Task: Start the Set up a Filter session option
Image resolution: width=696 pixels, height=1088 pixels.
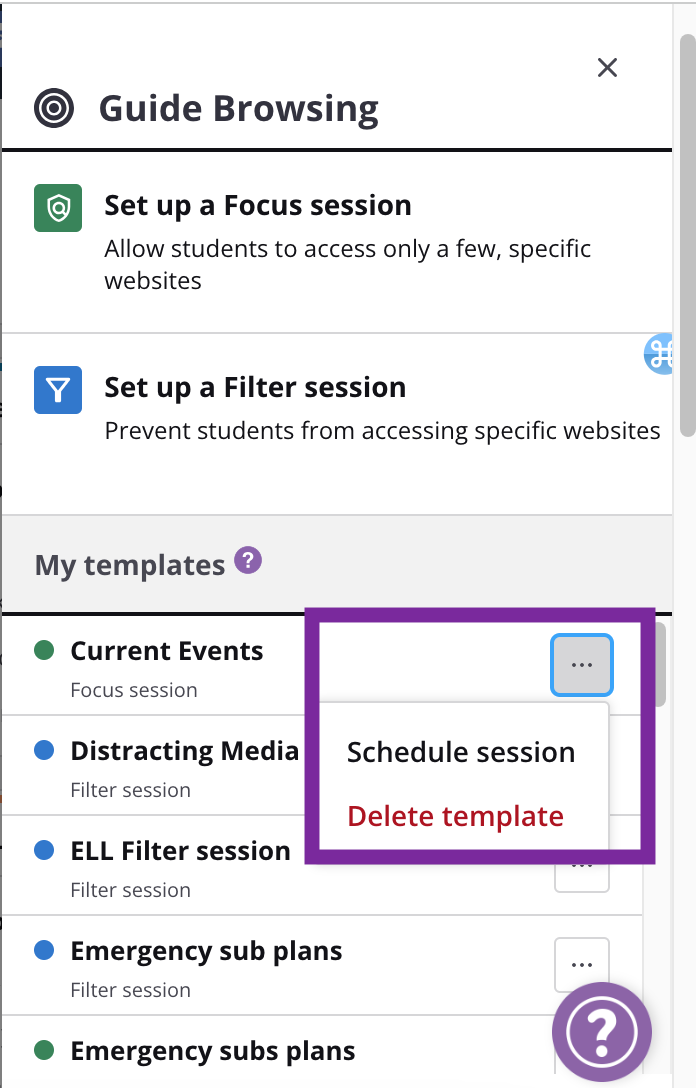Action: click(x=337, y=424)
